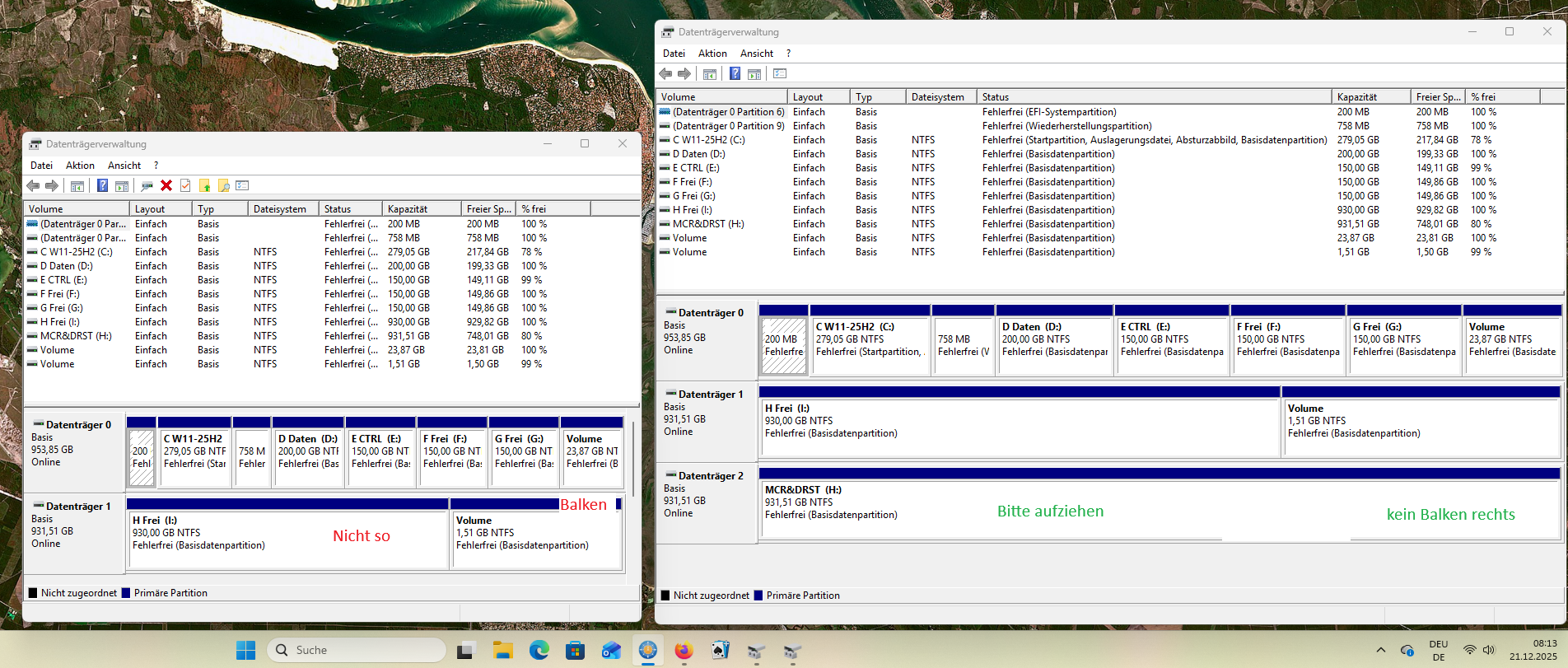The height and width of the screenshot is (668, 1568).
Task: Open Aktion menu in the larger window
Action: tap(712, 54)
